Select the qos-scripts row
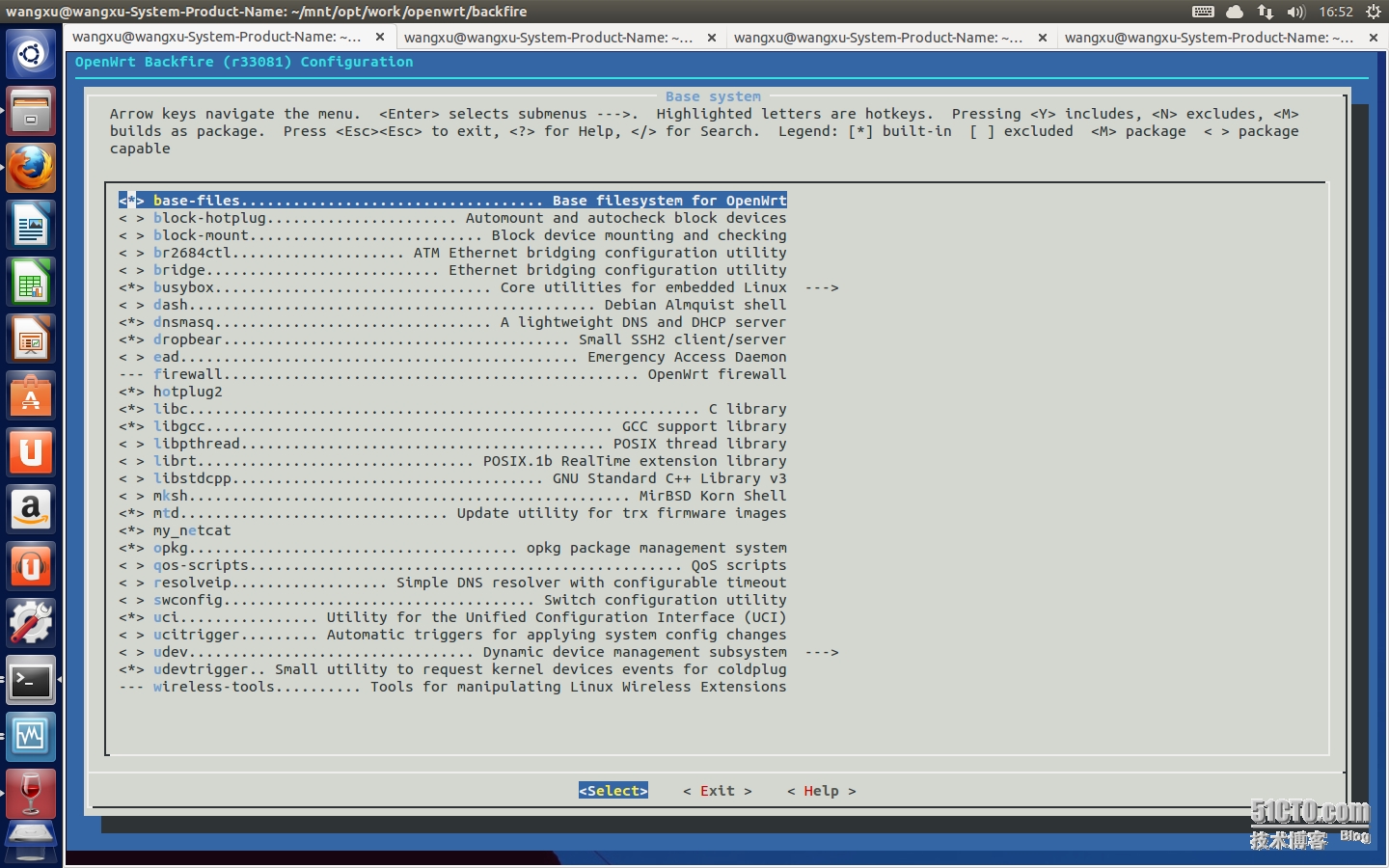Viewport: 1389px width, 868px height. (x=452, y=565)
